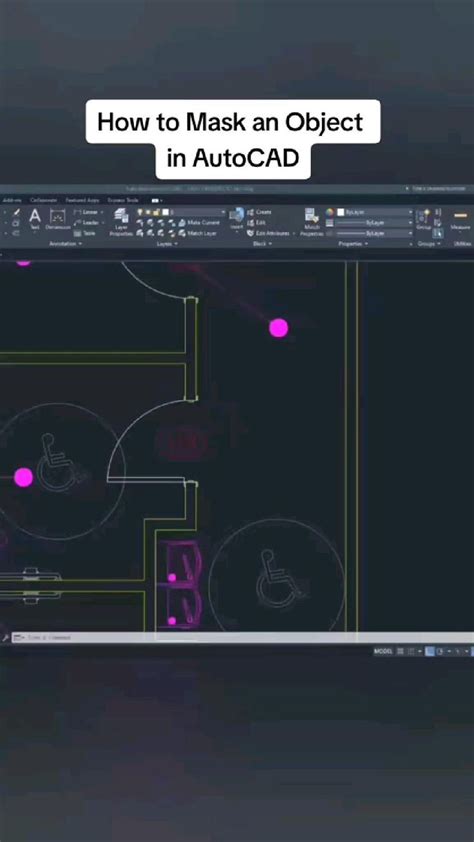
Task: Click Edit block button
Action: click(256, 222)
